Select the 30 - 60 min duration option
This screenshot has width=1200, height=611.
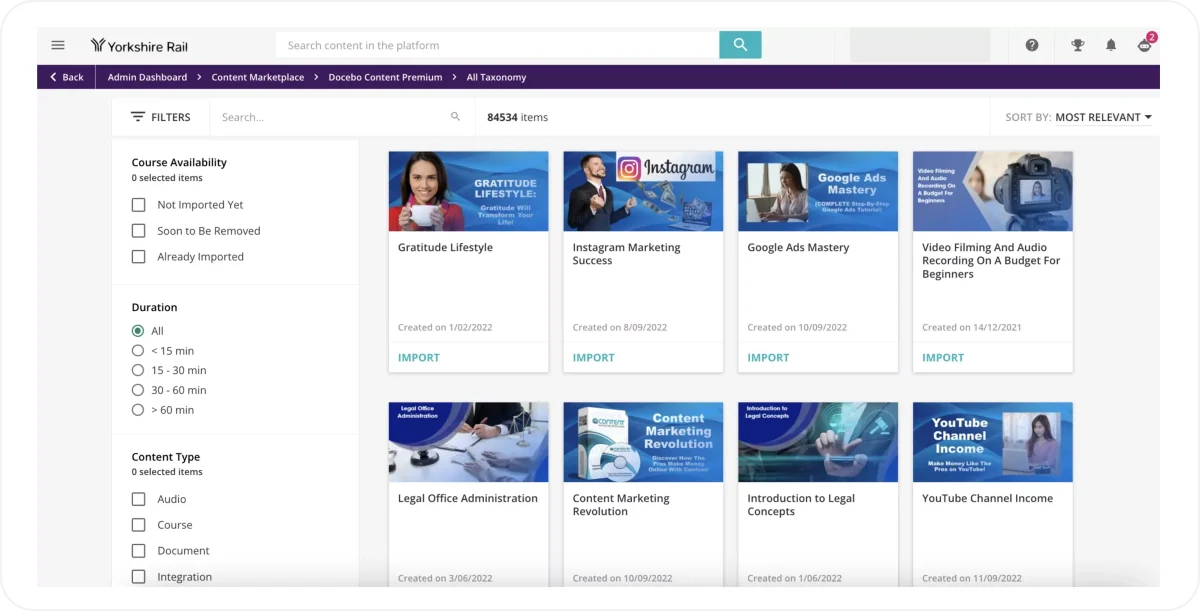pyautogui.click(x=138, y=390)
